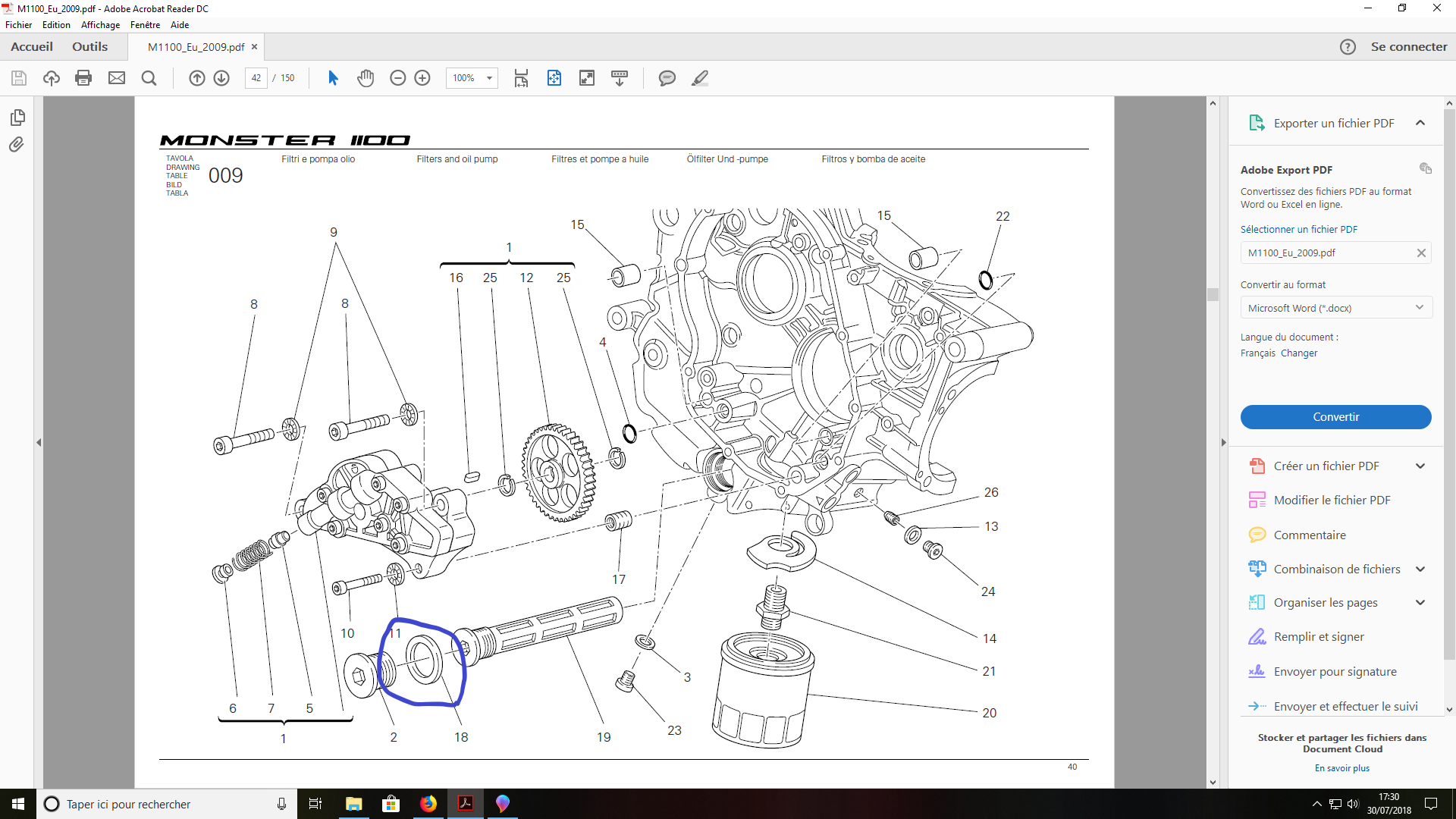
Task: Click the Zoom out minus icon
Action: click(x=397, y=78)
